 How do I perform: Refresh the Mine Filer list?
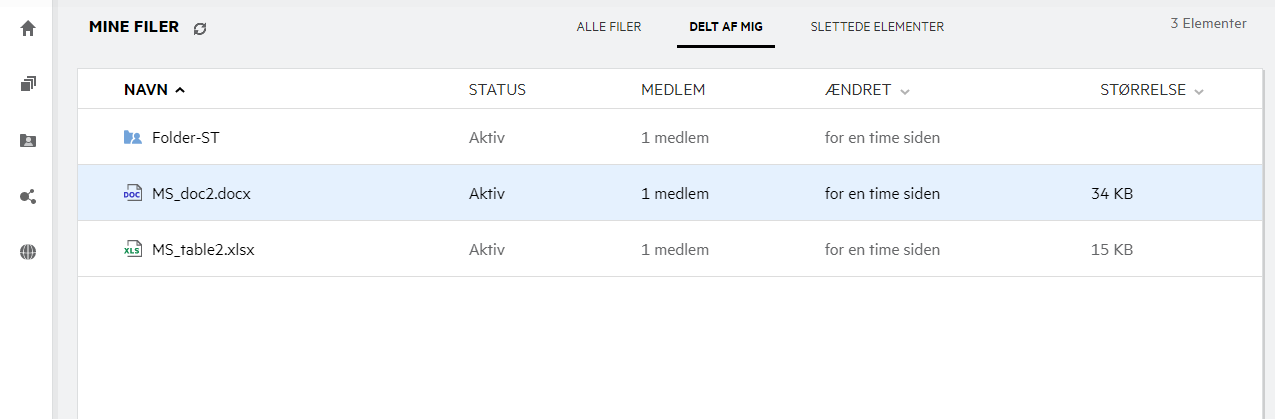click(x=200, y=29)
